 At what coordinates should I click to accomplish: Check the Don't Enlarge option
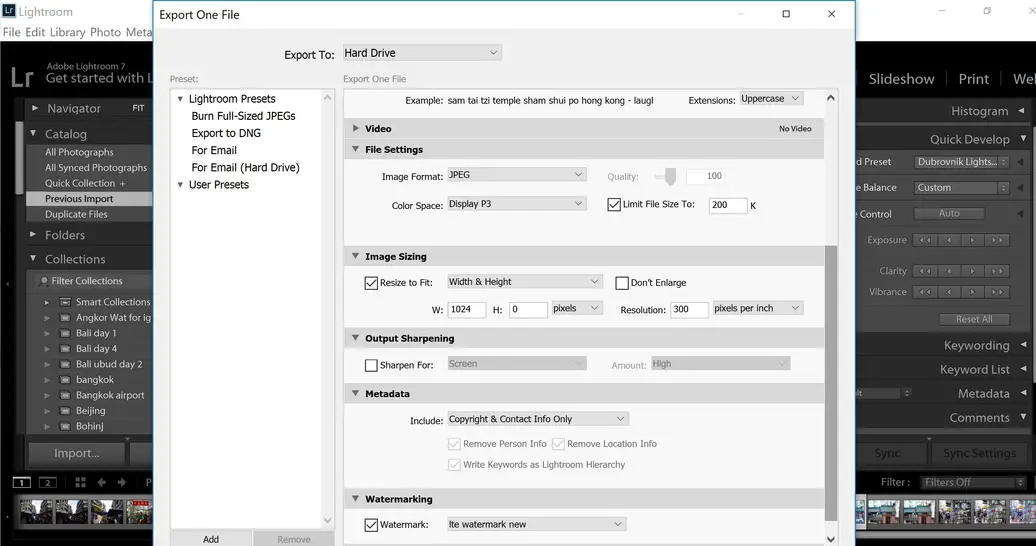622,283
